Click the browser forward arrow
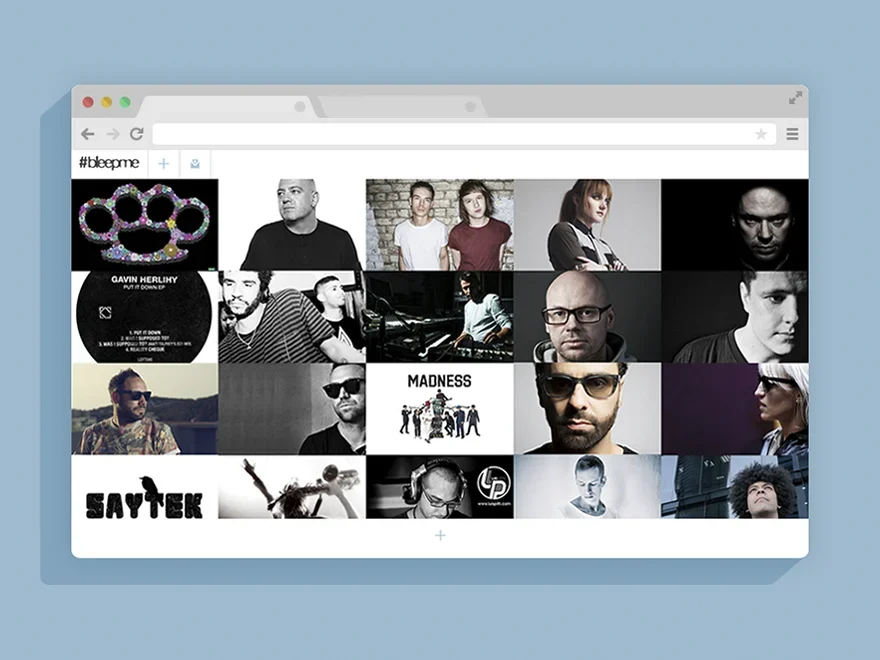The image size is (880, 660). [113, 134]
